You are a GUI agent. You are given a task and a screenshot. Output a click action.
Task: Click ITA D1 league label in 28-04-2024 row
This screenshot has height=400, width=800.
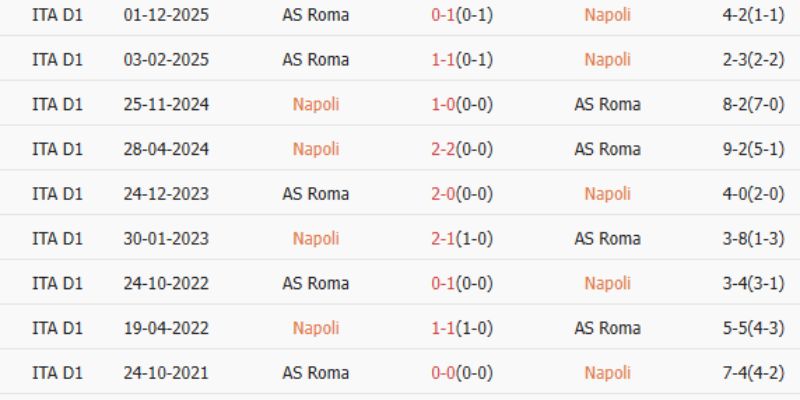coord(57,149)
